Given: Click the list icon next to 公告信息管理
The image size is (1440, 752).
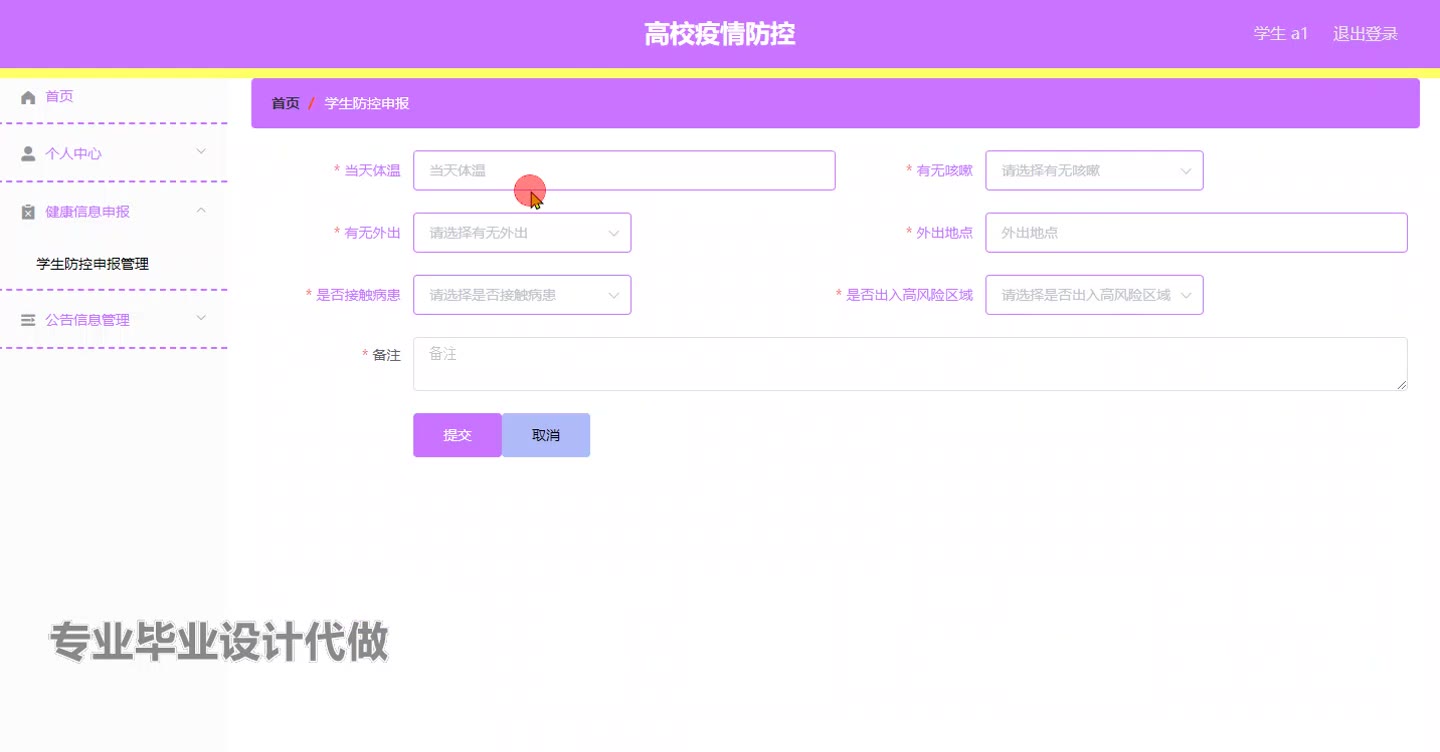Looking at the screenshot, I should [28, 320].
